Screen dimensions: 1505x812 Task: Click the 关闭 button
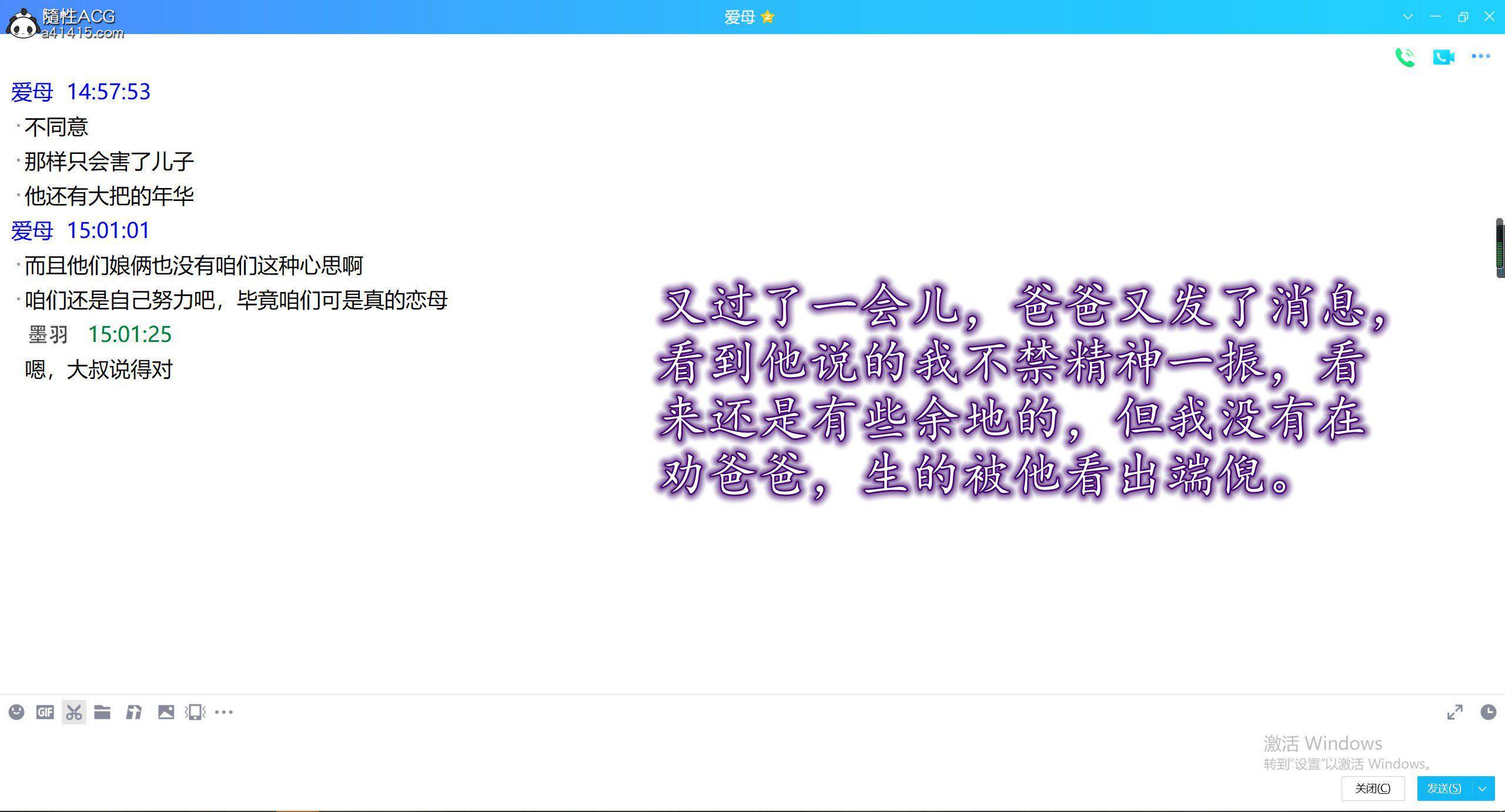1373,788
